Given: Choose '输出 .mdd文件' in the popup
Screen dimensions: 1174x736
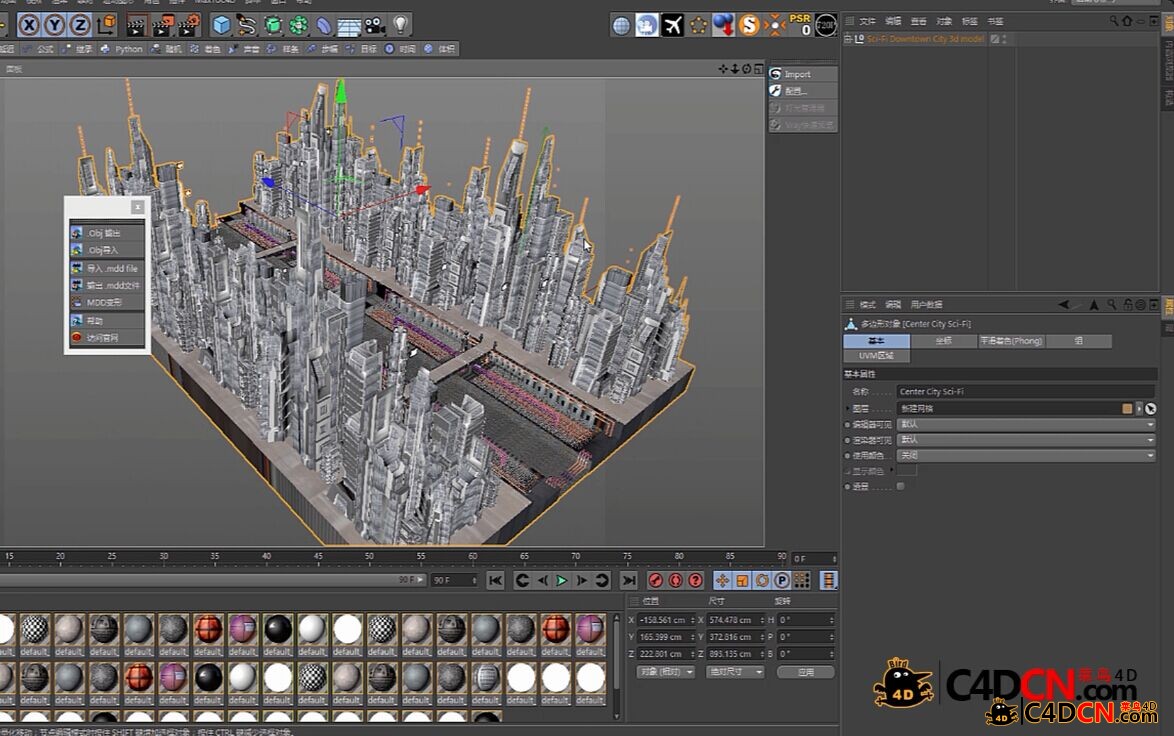Looking at the screenshot, I should [x=106, y=285].
